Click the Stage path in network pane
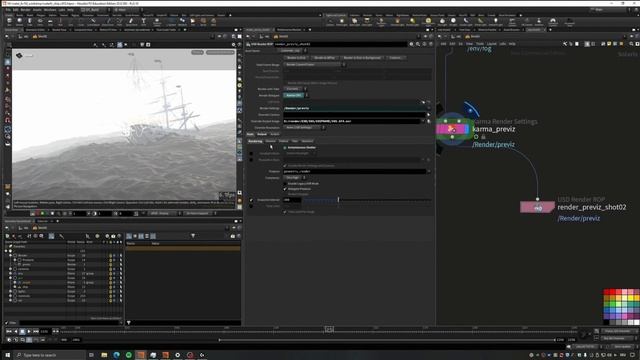The image size is (640, 360). (x=473, y=36)
